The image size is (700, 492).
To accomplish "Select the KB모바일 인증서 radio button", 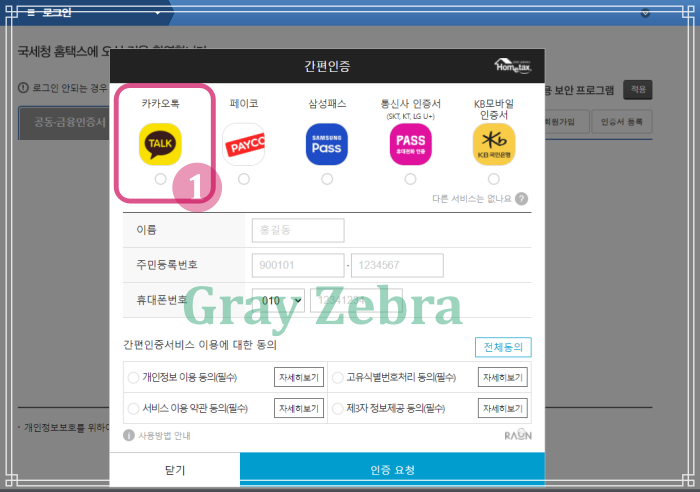I will tap(494, 179).
